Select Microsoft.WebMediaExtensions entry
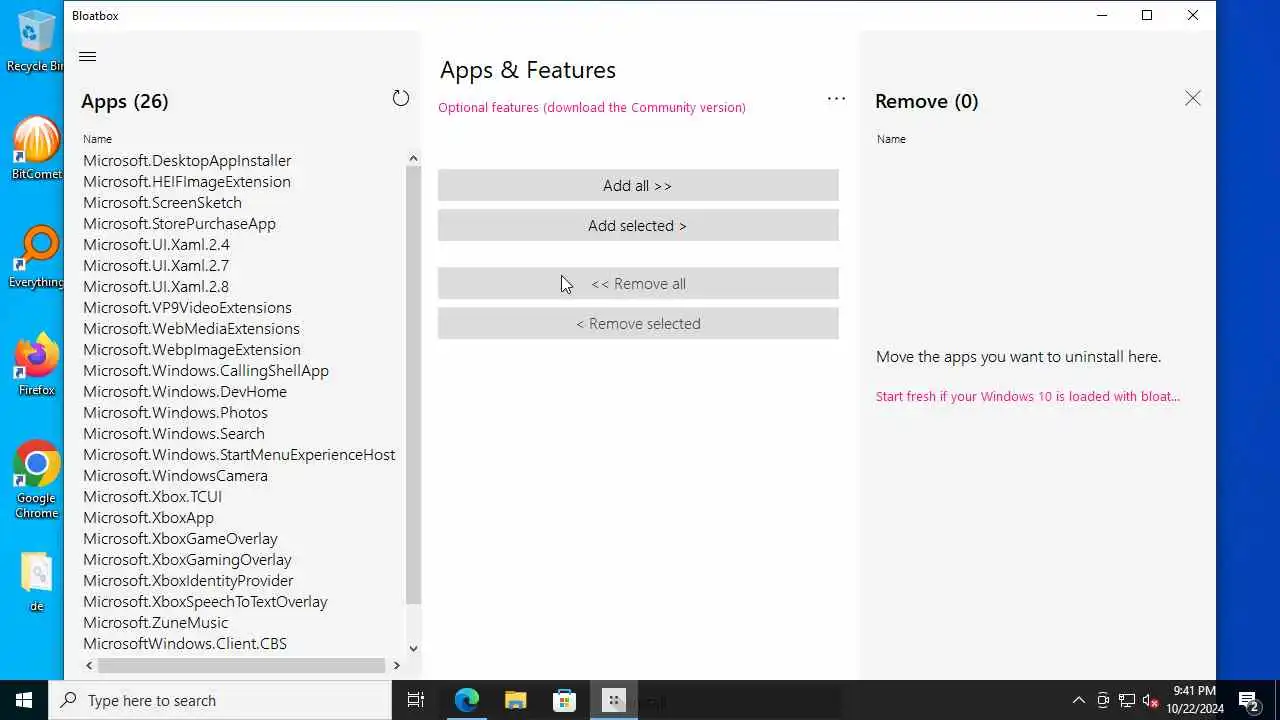The height and width of the screenshot is (720, 1280). click(x=191, y=328)
